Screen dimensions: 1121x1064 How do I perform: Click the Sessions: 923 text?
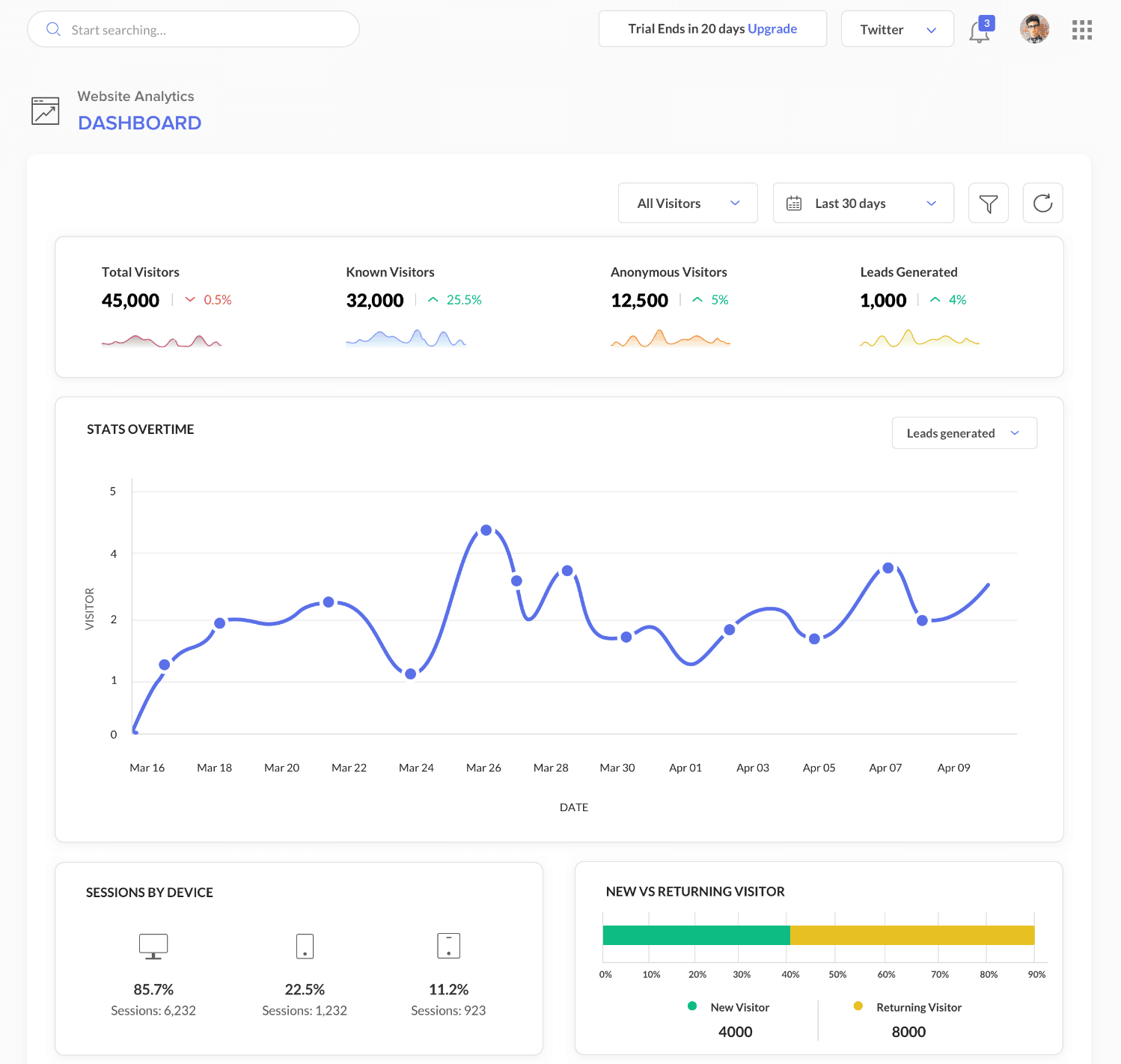tap(448, 1011)
